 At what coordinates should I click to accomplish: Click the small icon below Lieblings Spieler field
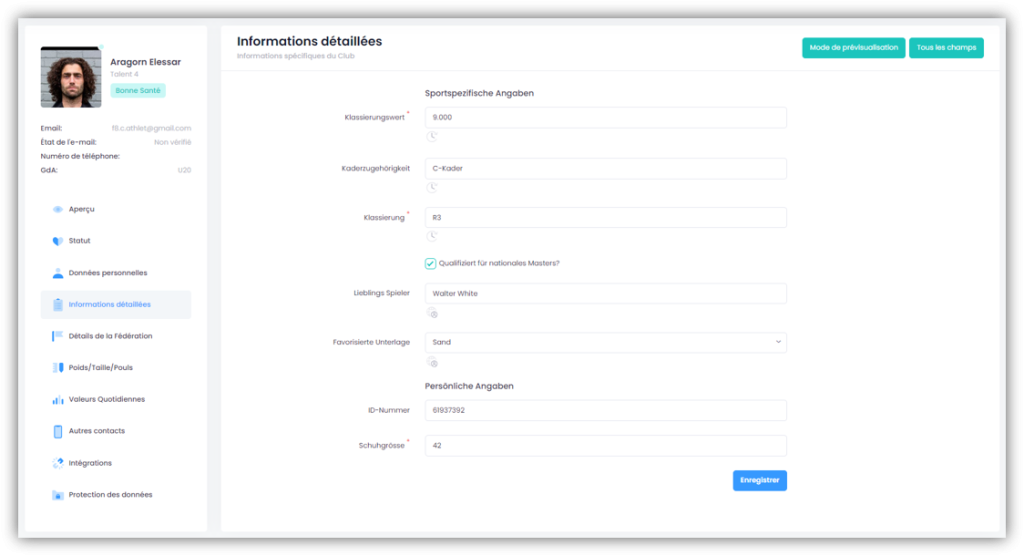pos(432,313)
